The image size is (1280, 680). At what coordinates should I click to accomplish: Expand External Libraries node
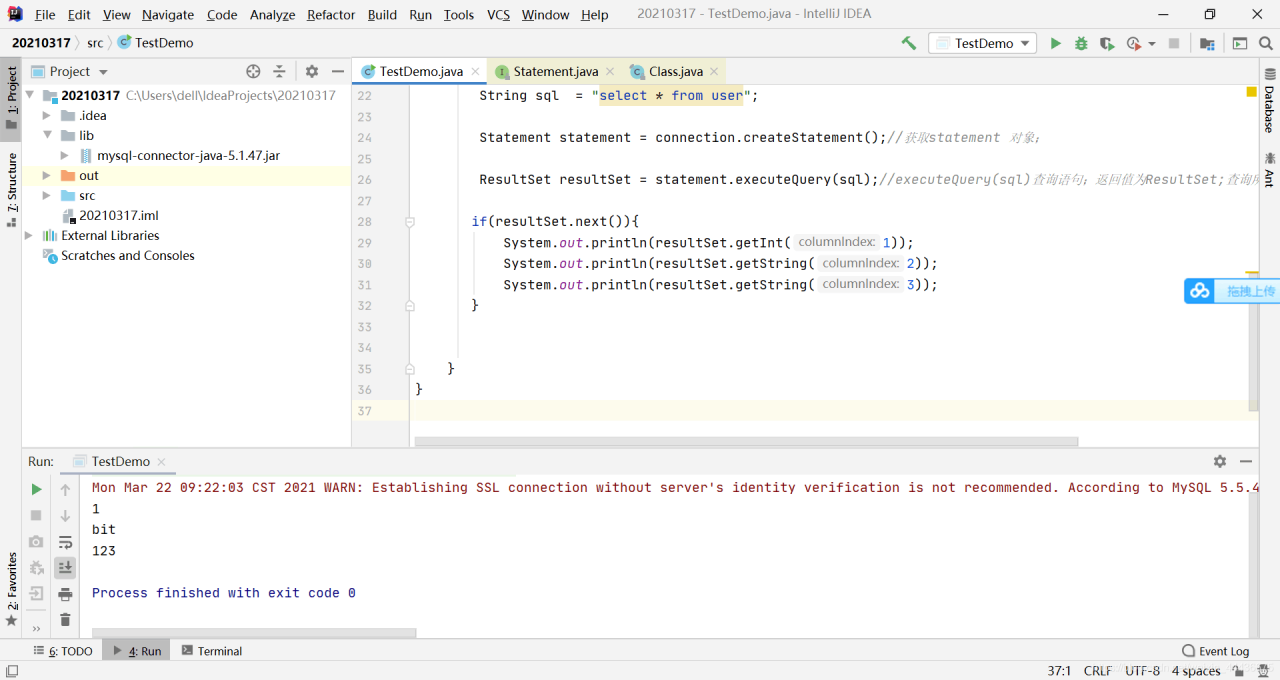[x=28, y=236]
